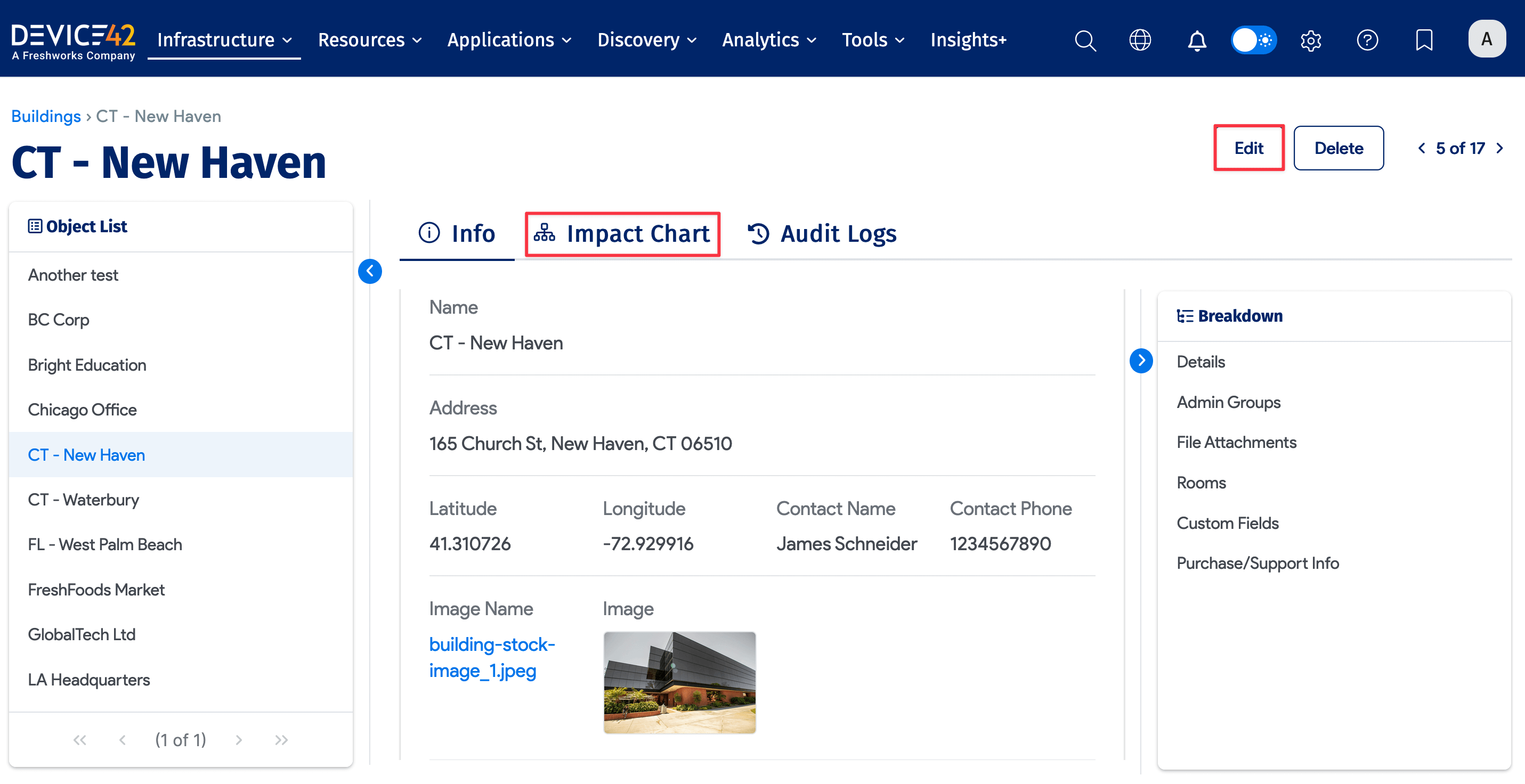The width and height of the screenshot is (1525, 784).
Task: Click the help question mark icon
Action: pyautogui.click(x=1367, y=40)
